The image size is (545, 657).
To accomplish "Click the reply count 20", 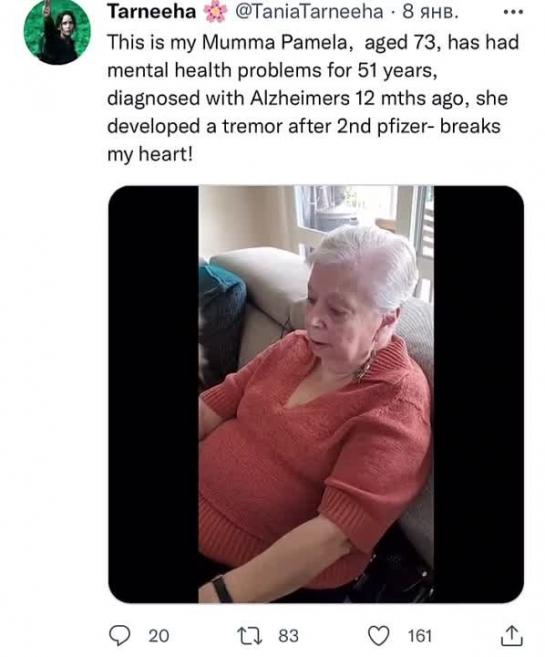I will [x=159, y=636].
